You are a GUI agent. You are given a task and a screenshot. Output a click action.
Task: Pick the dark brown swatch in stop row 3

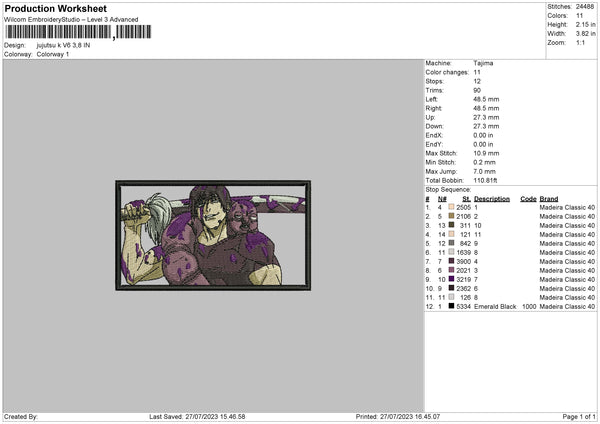pos(452,225)
